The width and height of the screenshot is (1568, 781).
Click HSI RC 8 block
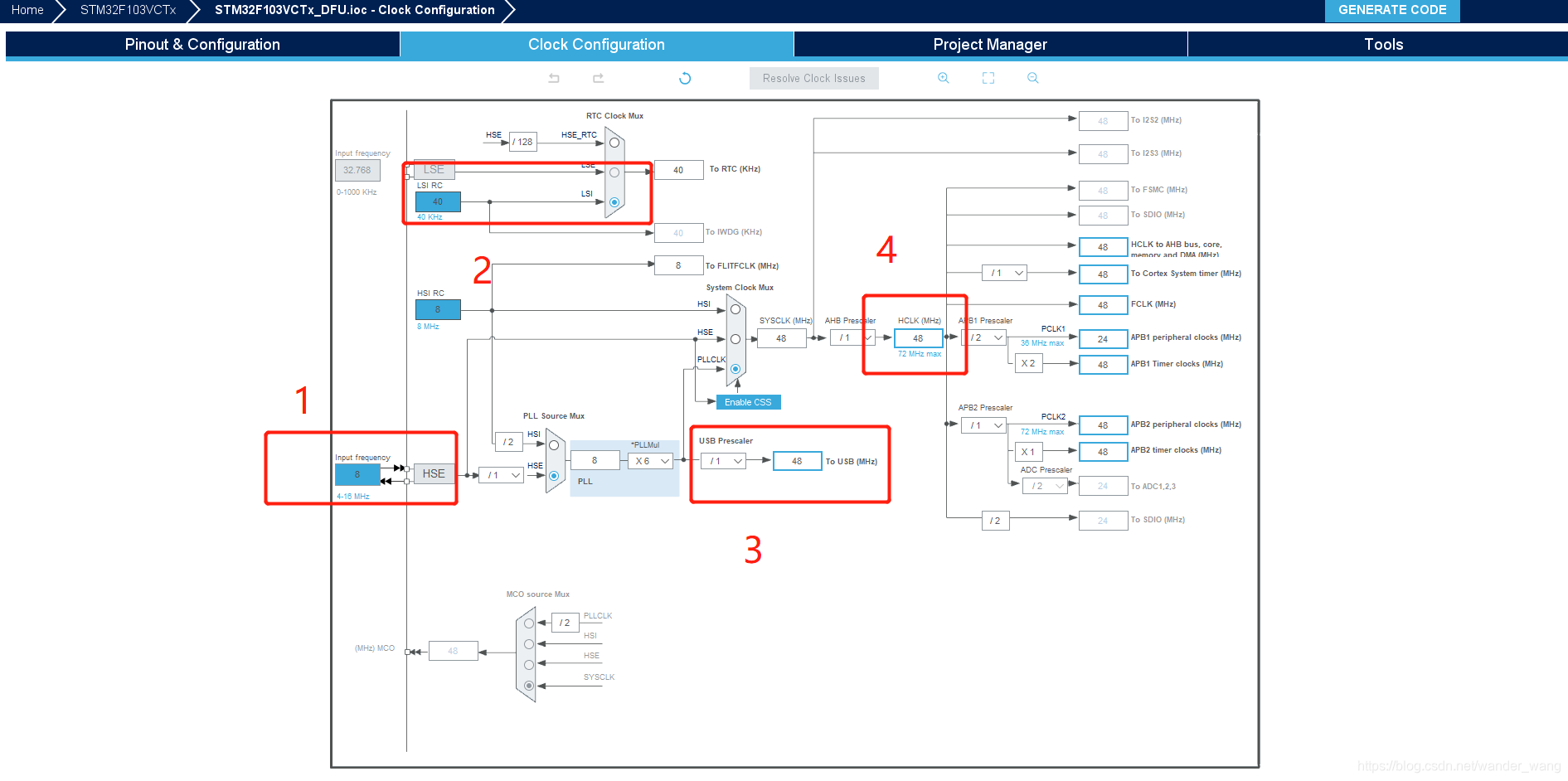(x=438, y=309)
